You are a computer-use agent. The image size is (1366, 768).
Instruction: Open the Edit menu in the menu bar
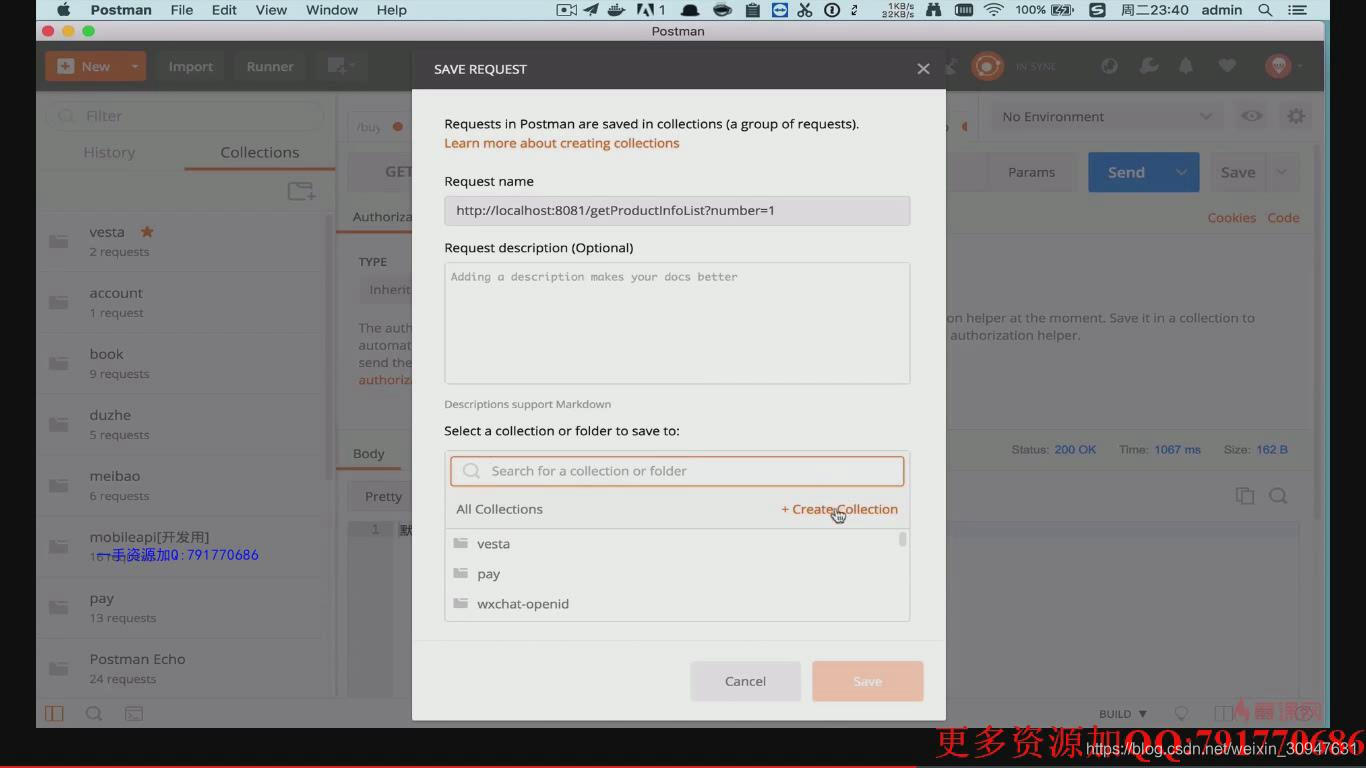(x=224, y=10)
